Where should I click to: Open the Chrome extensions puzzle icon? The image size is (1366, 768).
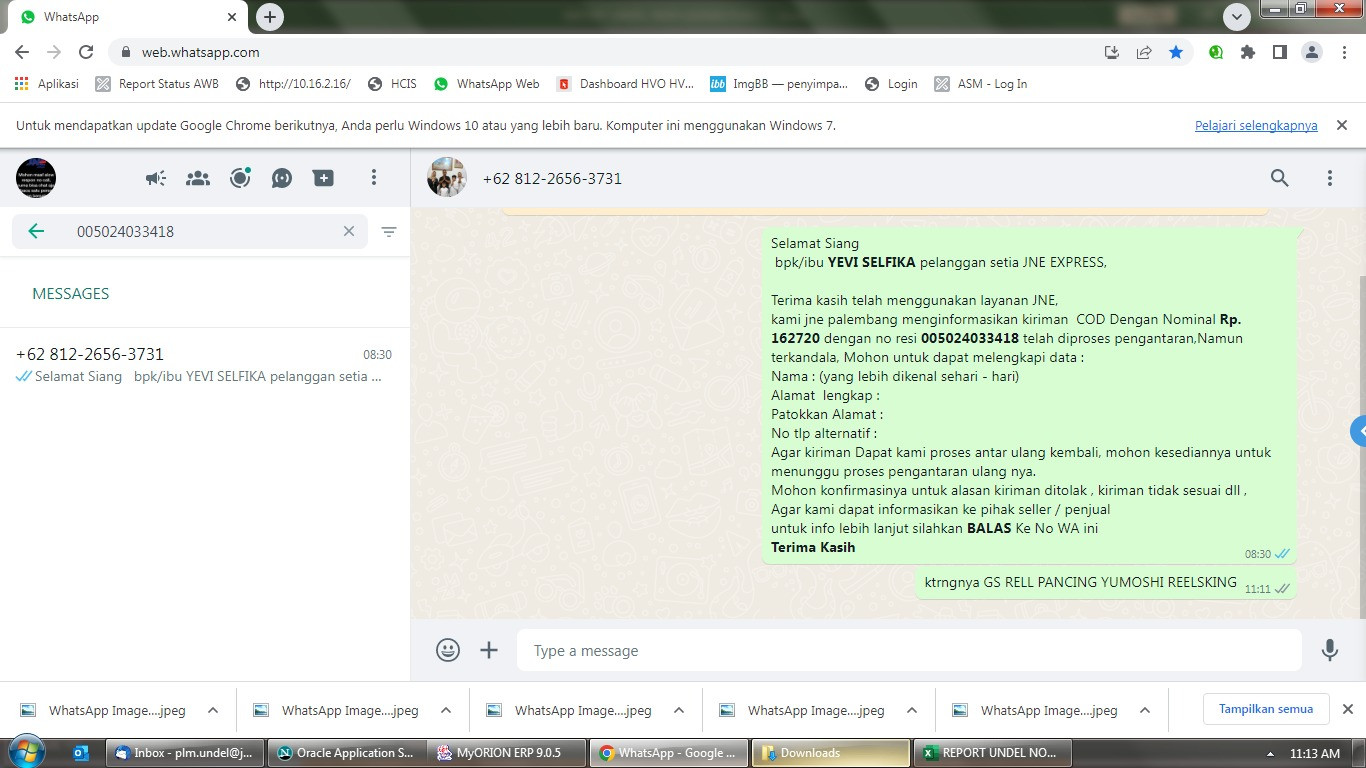(x=1247, y=52)
